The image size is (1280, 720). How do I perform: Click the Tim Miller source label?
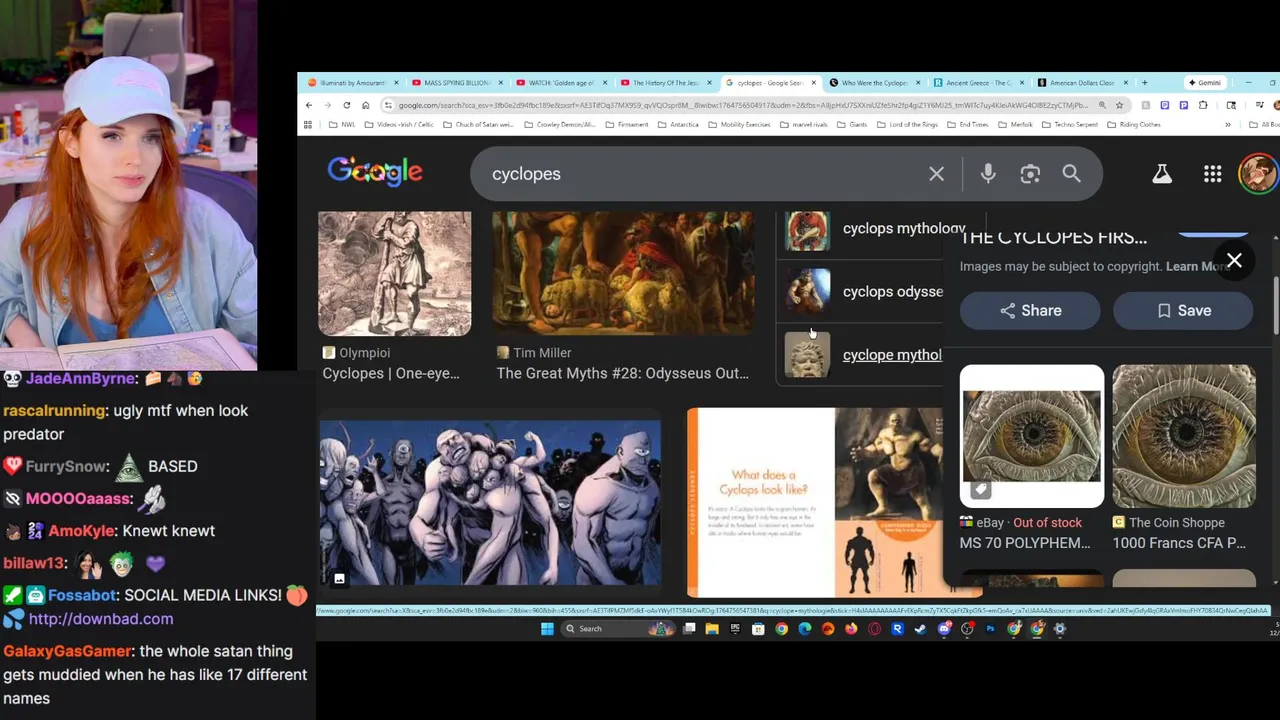(542, 353)
